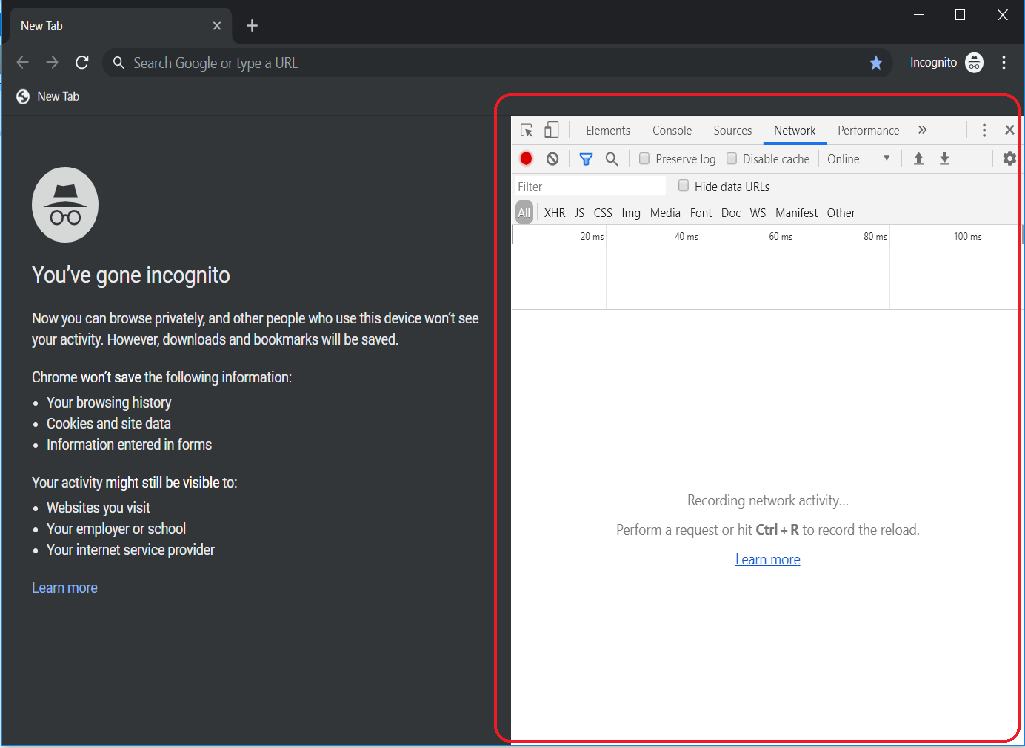1025x748 pixels.
Task: Open the DevTools three-dot customize menu
Action: (984, 130)
